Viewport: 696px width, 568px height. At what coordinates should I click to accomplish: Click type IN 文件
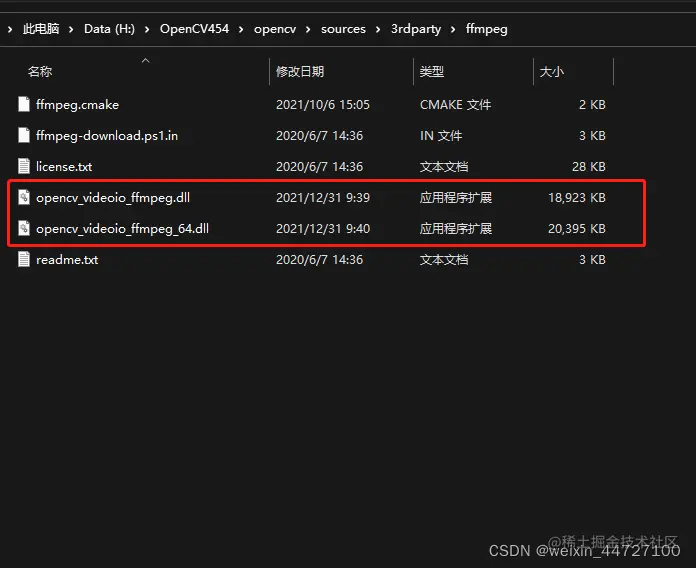point(441,136)
